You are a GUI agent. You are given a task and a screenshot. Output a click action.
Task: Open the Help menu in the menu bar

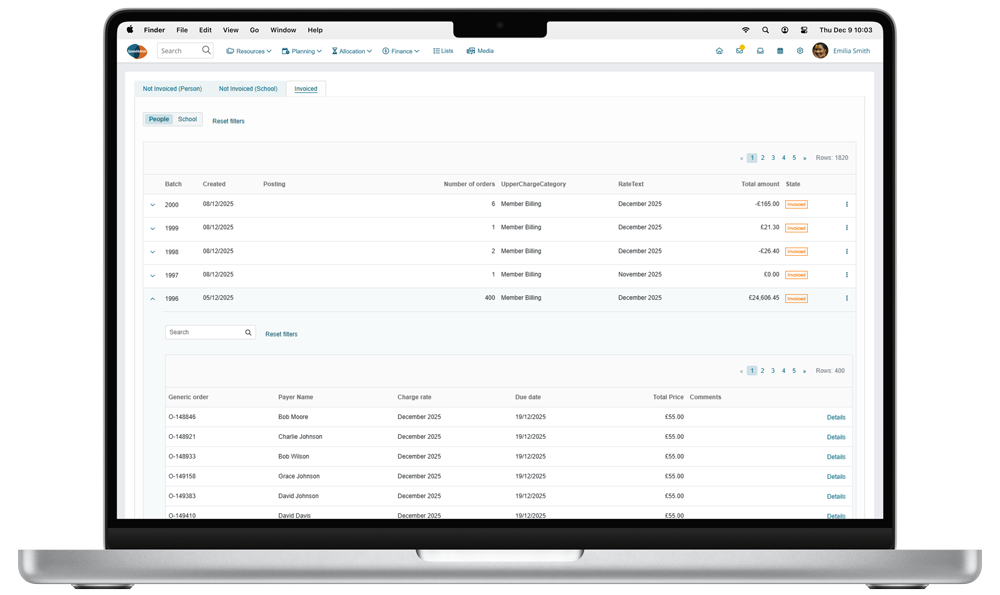point(315,30)
